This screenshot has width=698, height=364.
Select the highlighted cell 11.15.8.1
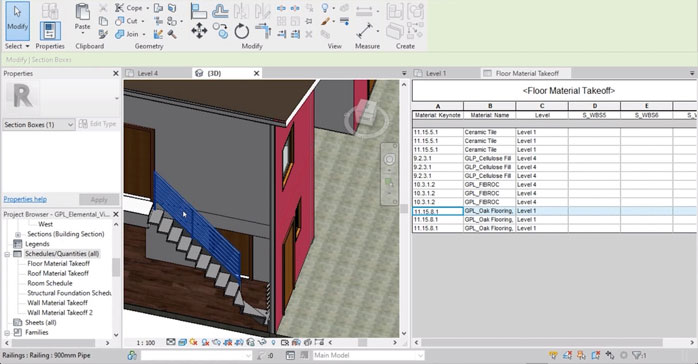point(438,211)
